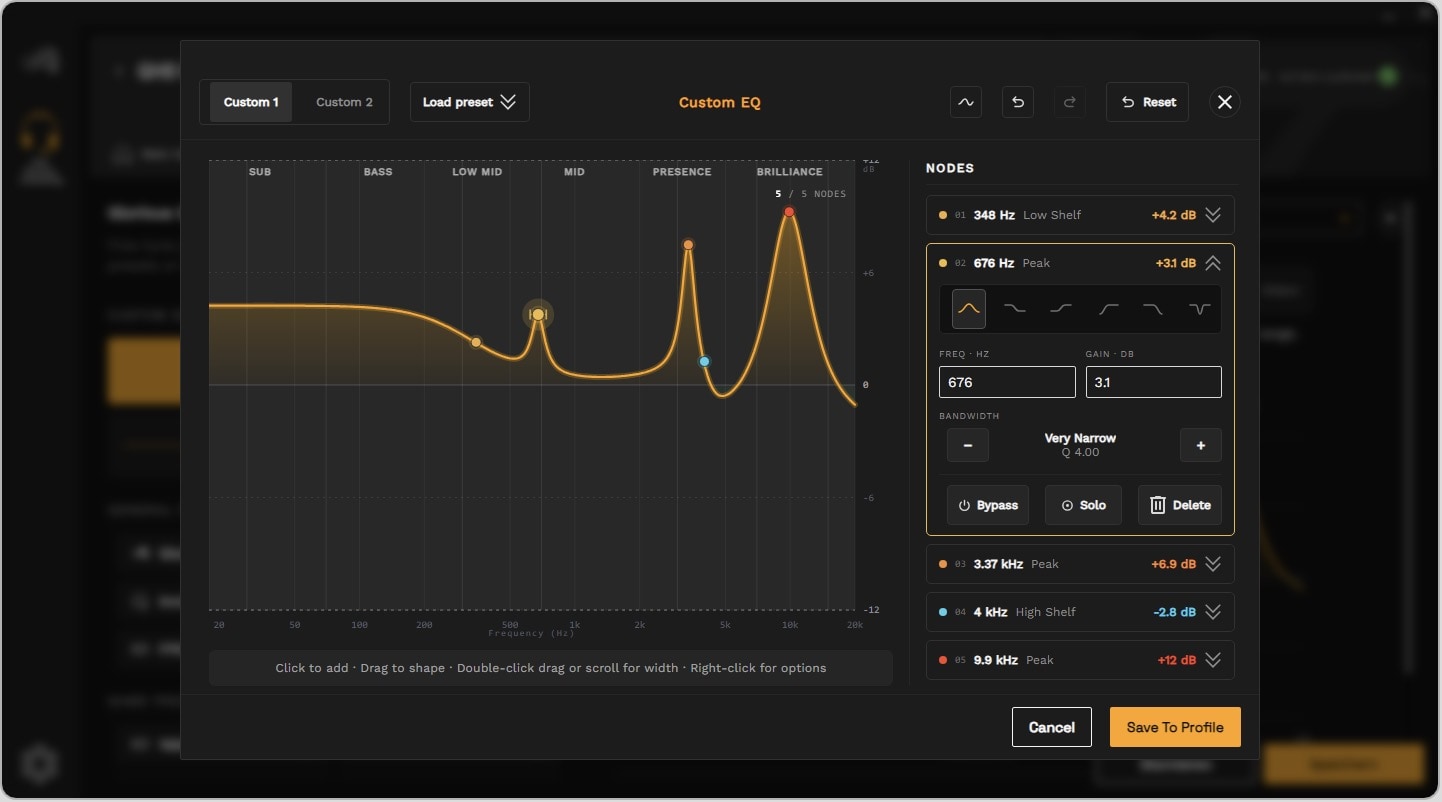Increase bandwidth with the plus button

tap(1201, 445)
